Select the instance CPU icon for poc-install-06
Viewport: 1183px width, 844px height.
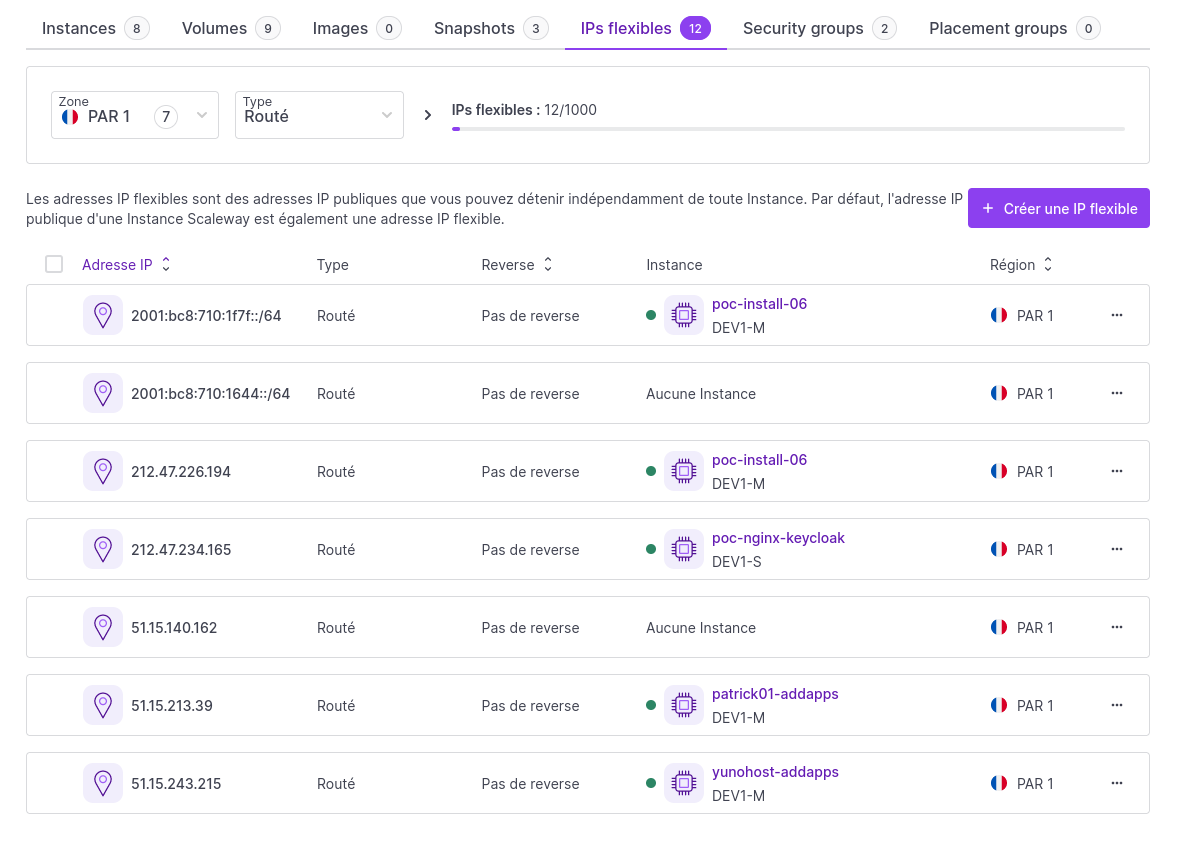(x=683, y=314)
